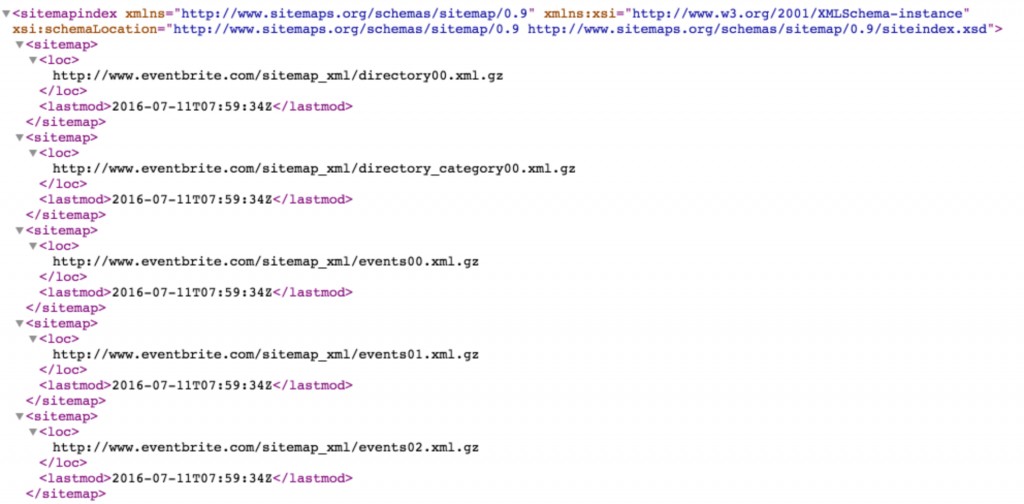Collapse sitemap node containing events00.xml.gz
1024x504 pixels.
20,230
